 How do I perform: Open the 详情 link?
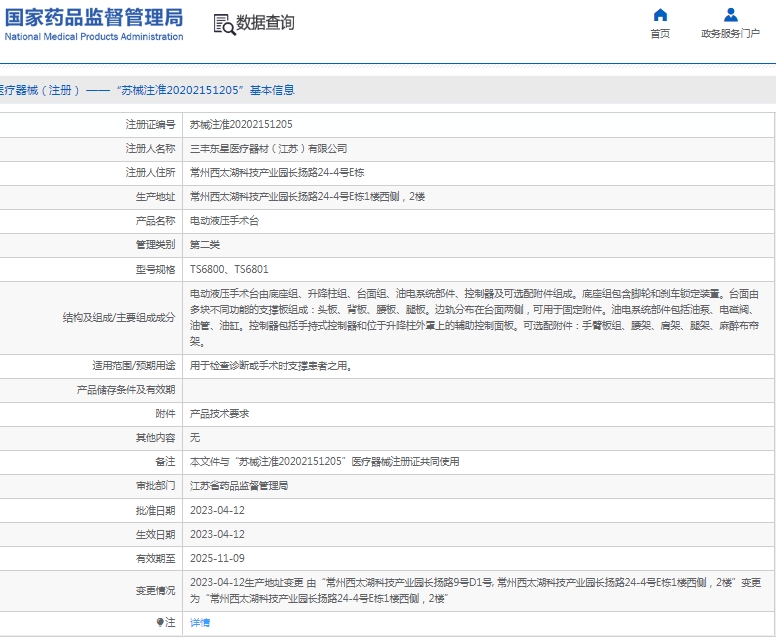pyautogui.click(x=200, y=623)
